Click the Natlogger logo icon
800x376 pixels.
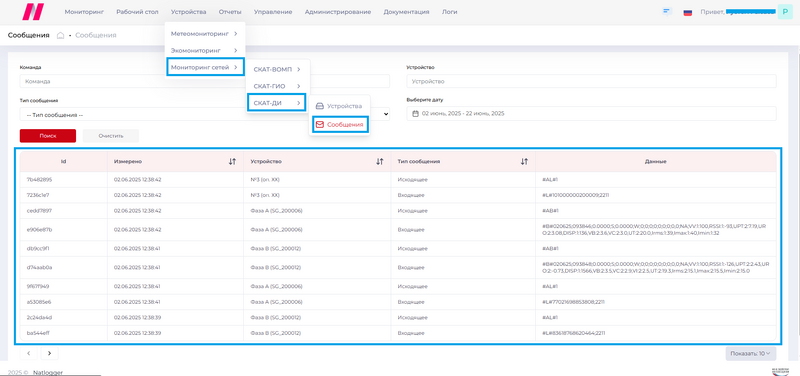pos(34,12)
